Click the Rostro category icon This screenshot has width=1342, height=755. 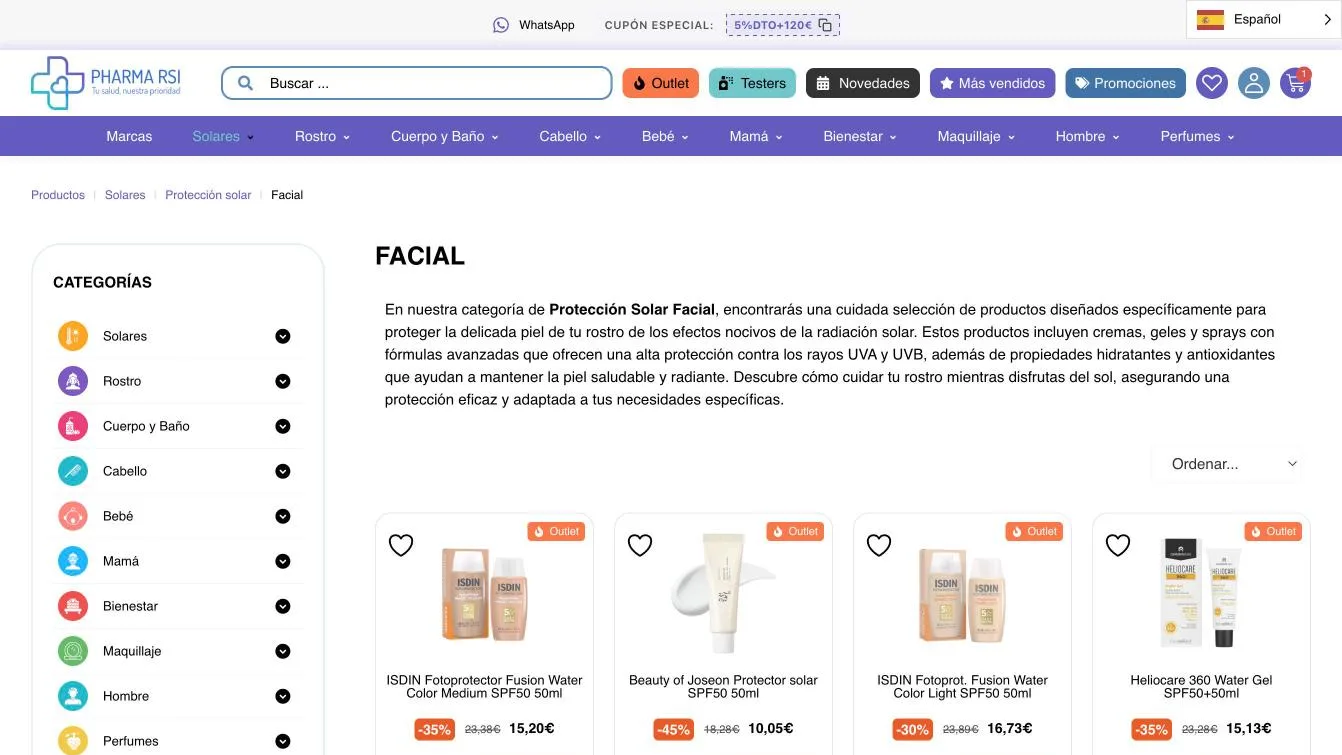[73, 381]
